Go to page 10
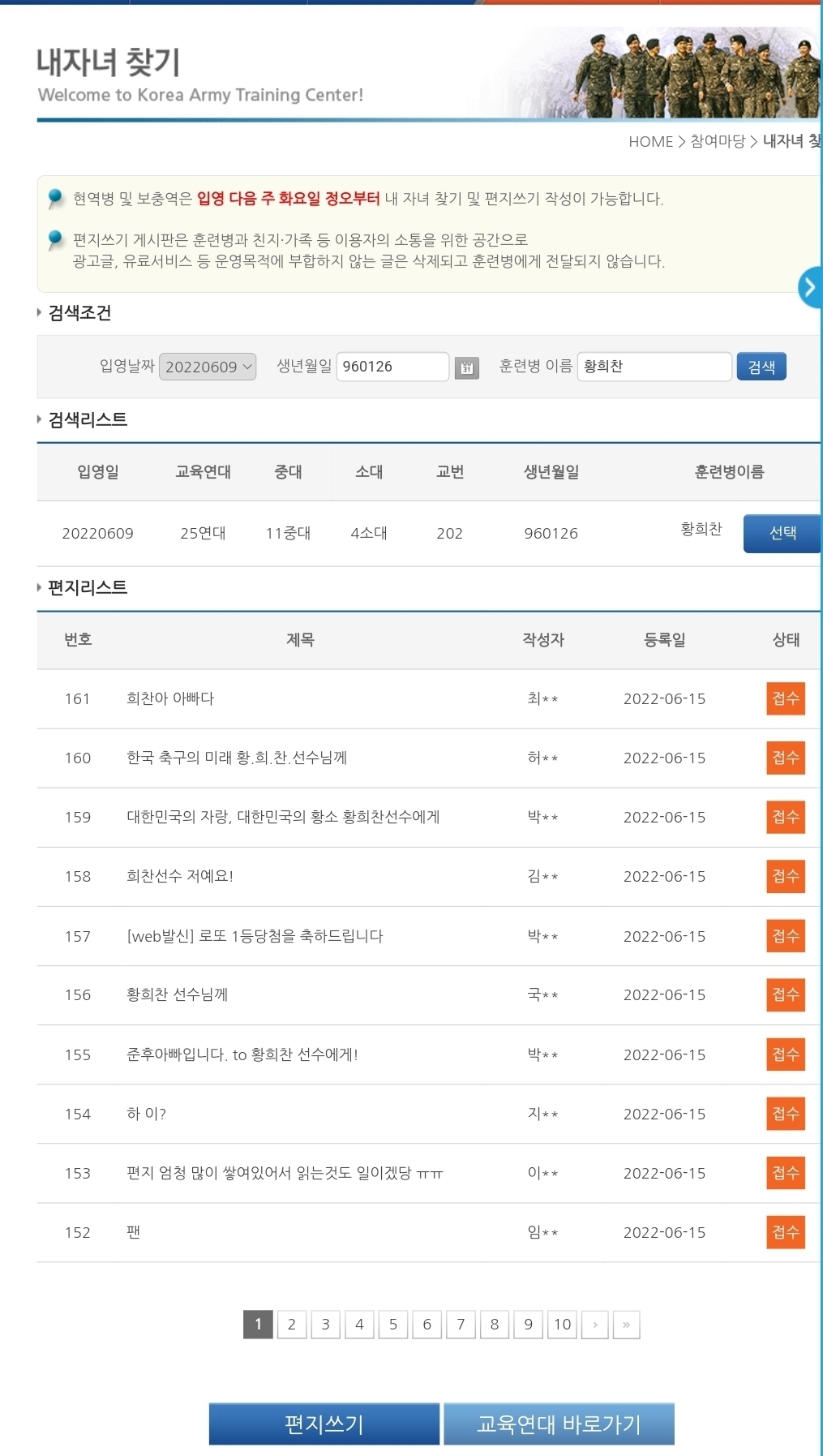823x1456 pixels. pyautogui.click(x=562, y=1325)
